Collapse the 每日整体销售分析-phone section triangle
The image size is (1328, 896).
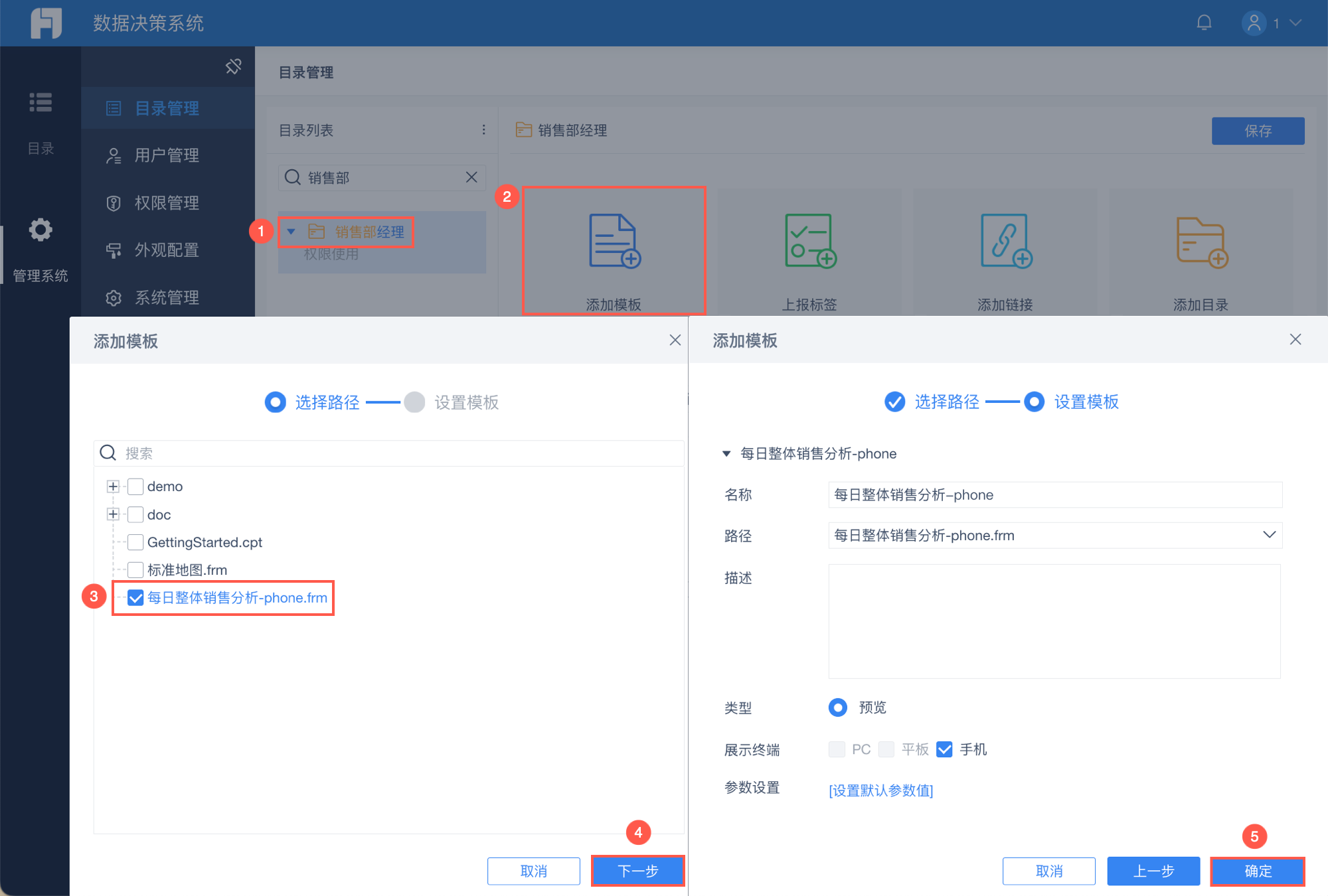coord(726,454)
